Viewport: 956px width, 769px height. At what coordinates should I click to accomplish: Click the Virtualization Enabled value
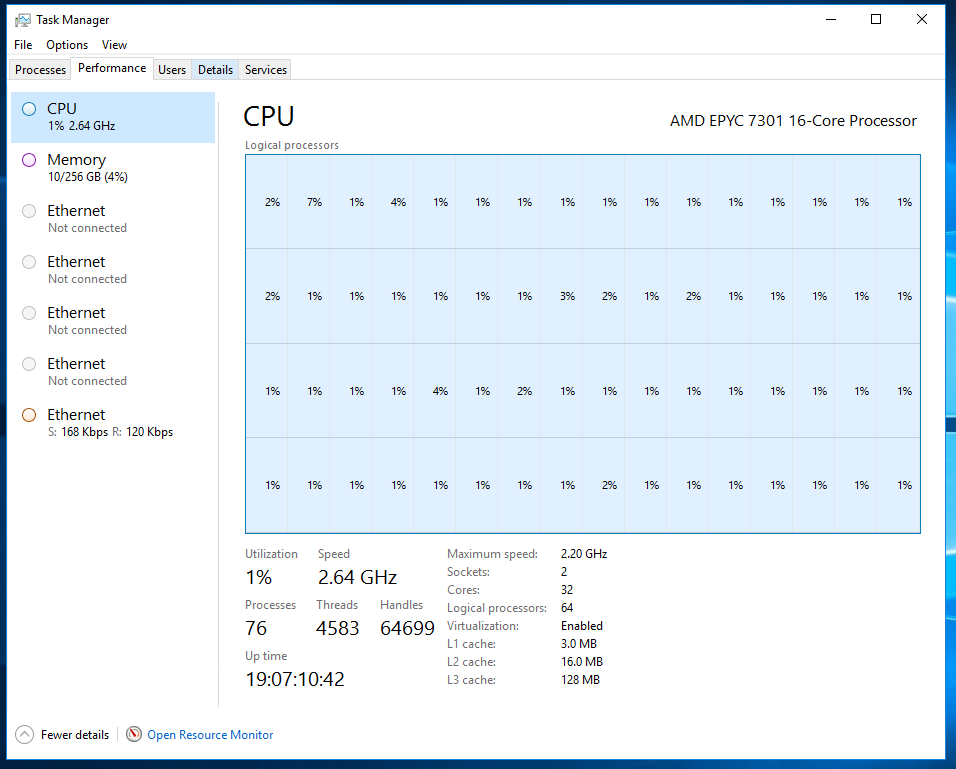[582, 626]
